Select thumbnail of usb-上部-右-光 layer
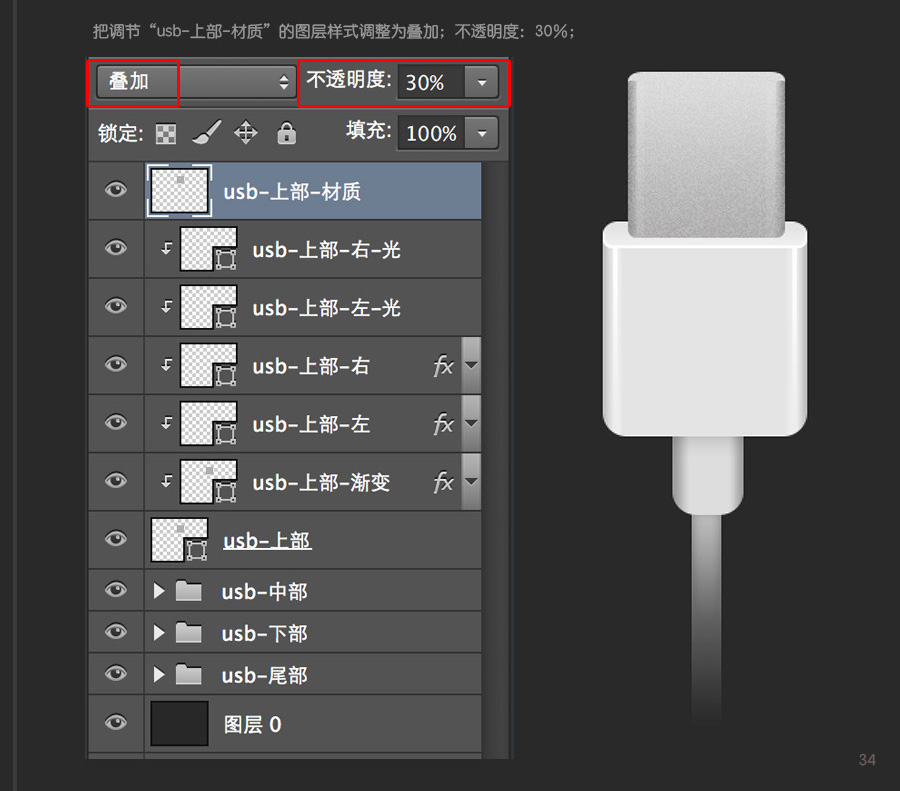900x791 pixels. click(x=208, y=249)
